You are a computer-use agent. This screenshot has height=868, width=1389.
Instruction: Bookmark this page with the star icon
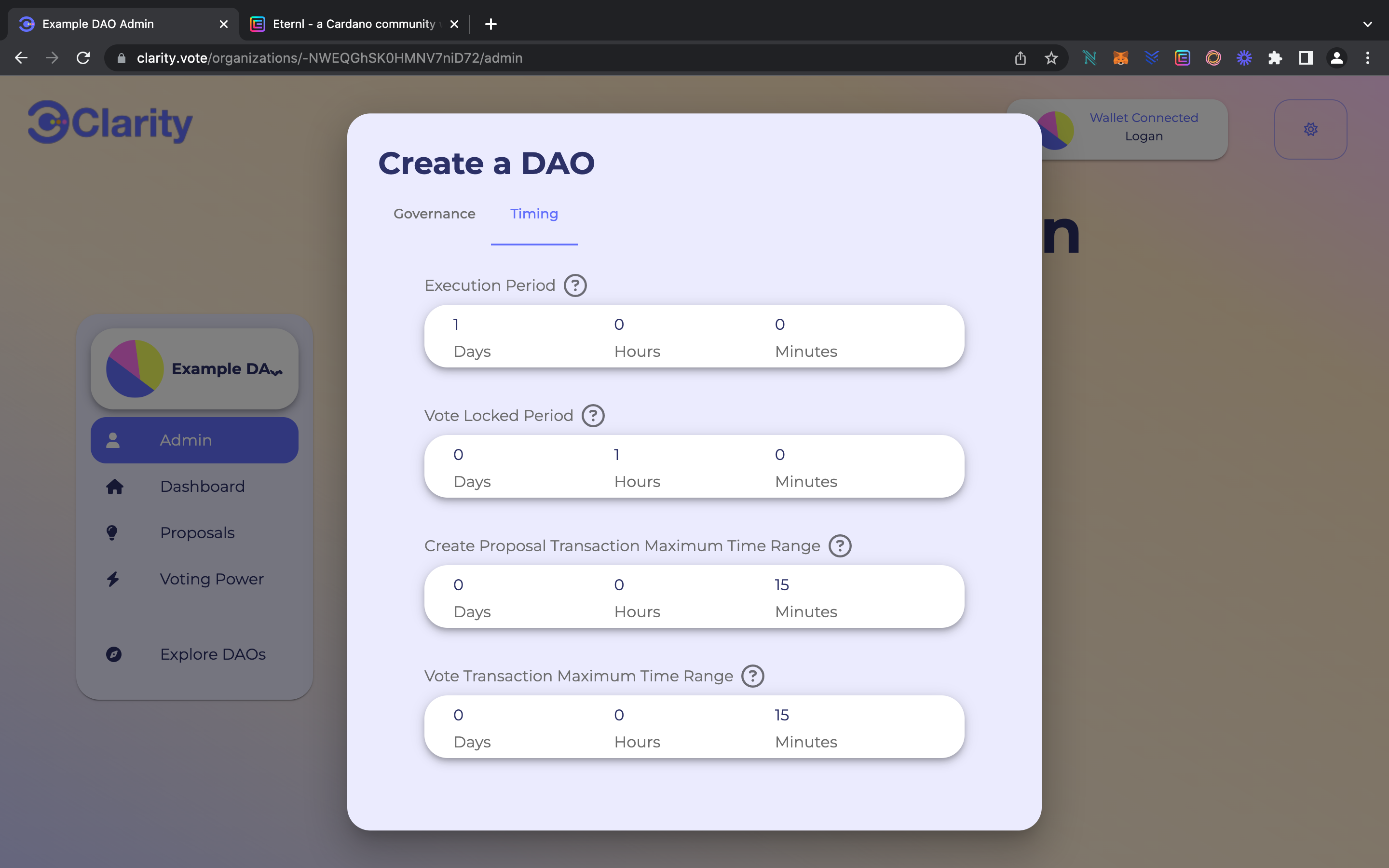[x=1051, y=58]
